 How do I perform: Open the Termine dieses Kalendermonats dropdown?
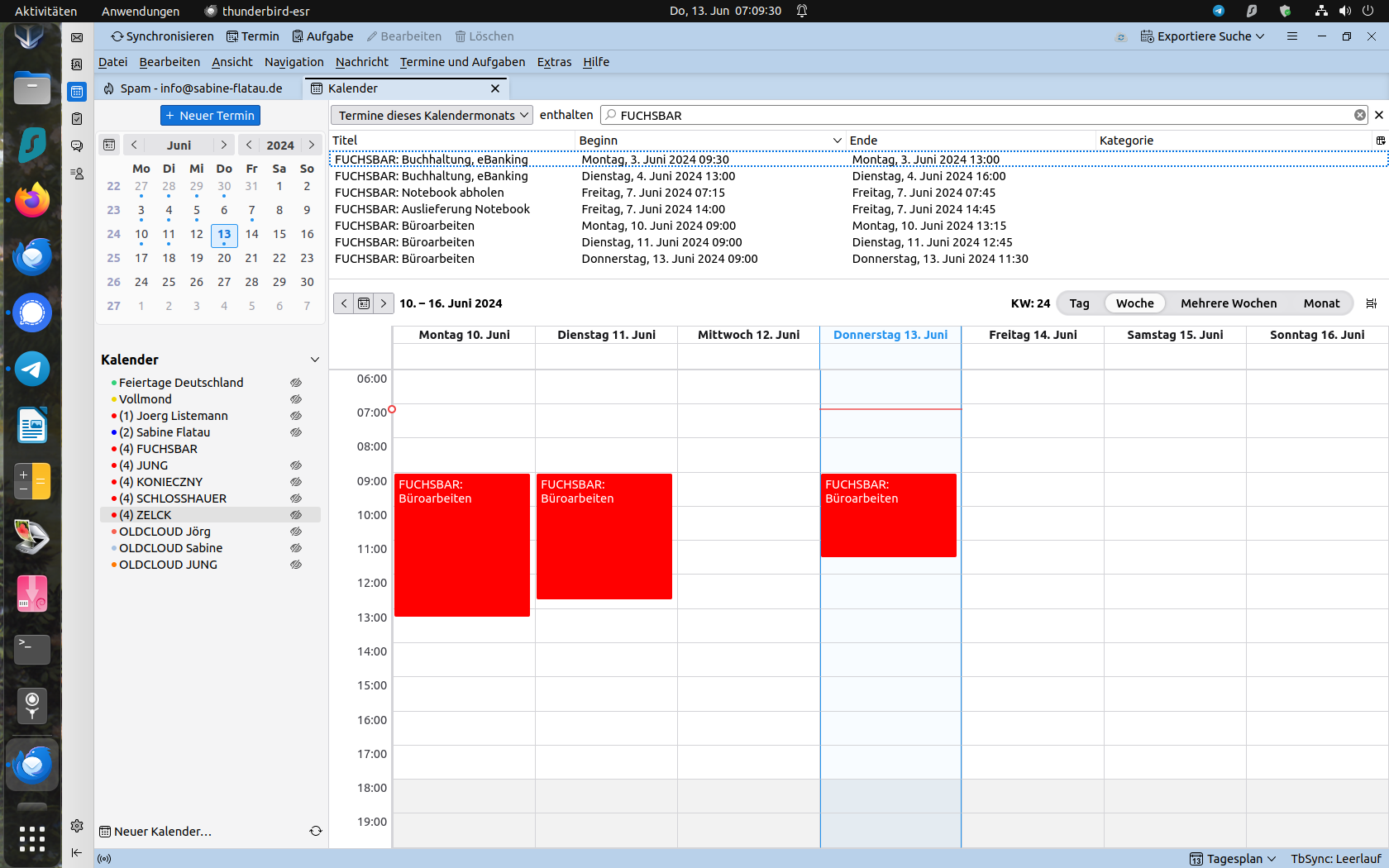click(x=432, y=116)
